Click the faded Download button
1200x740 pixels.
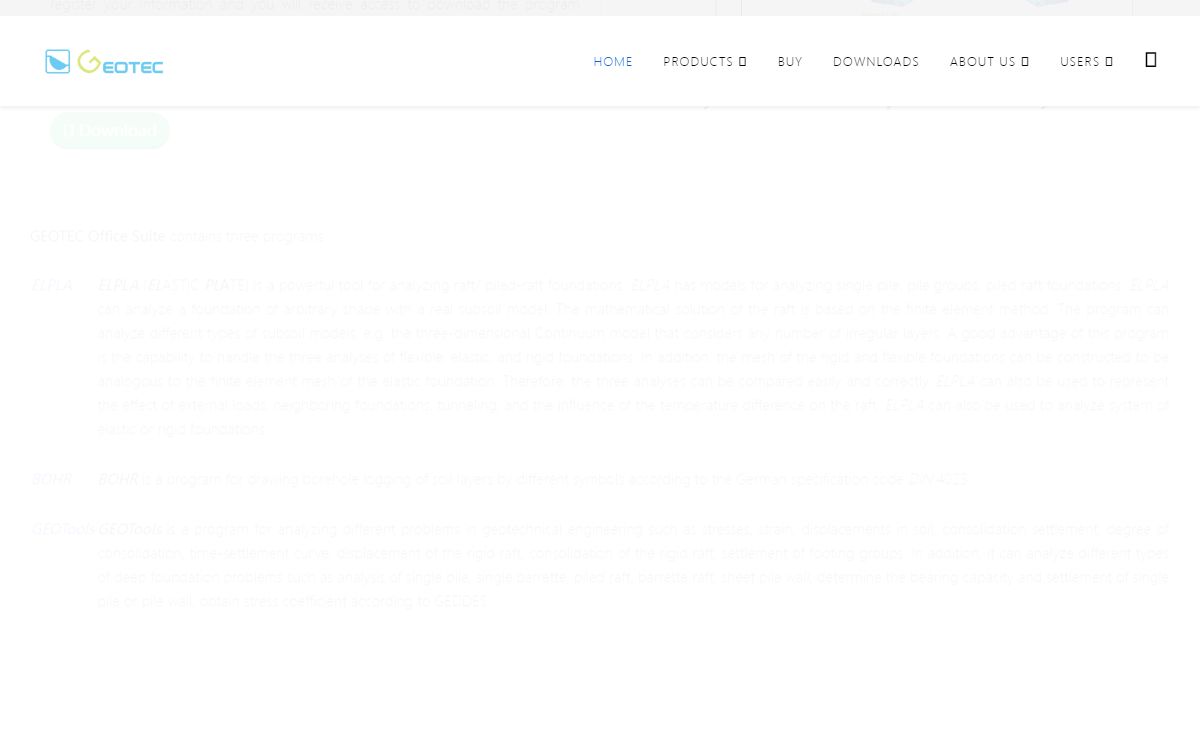click(110, 130)
